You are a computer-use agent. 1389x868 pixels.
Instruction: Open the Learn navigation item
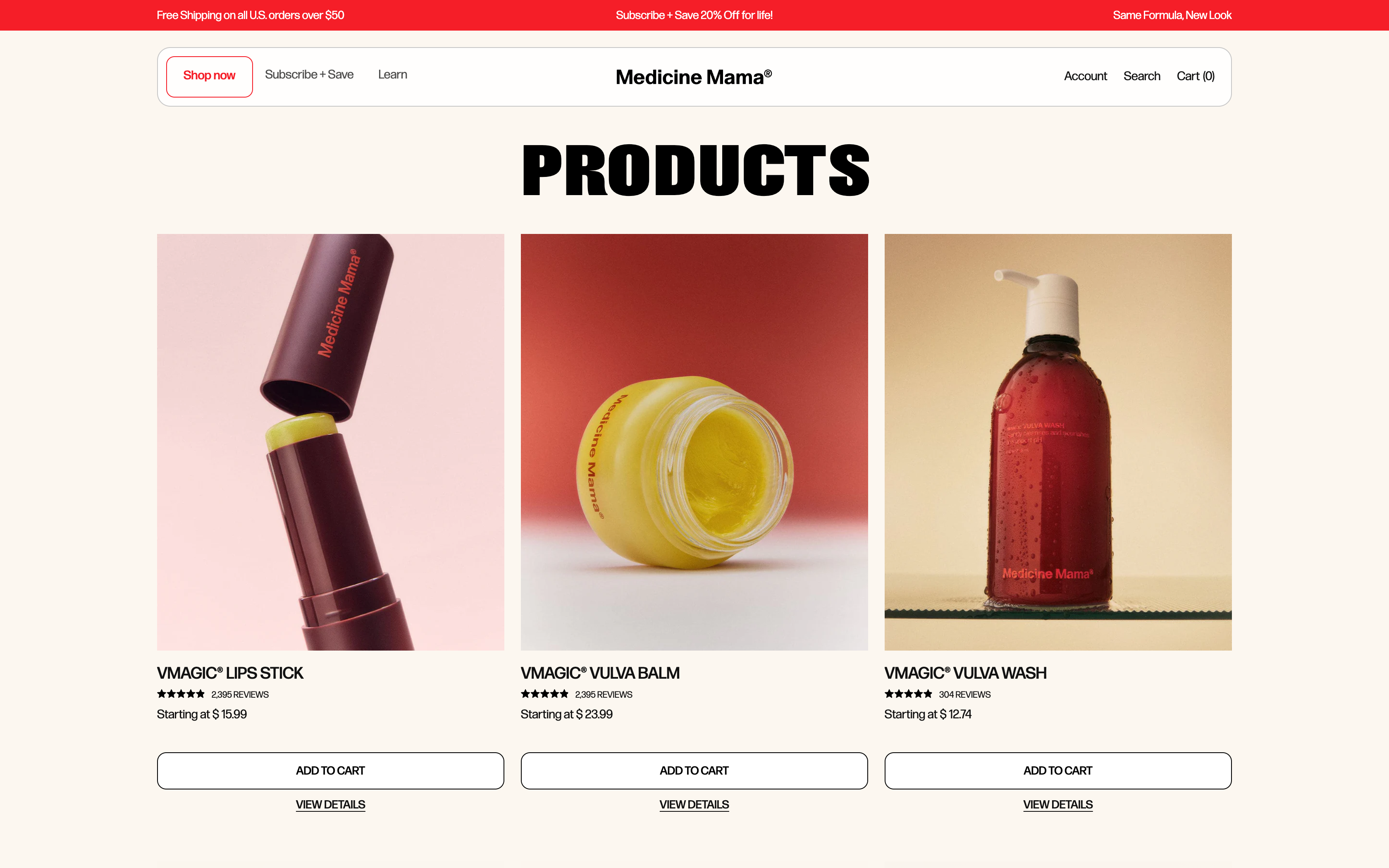click(x=393, y=75)
